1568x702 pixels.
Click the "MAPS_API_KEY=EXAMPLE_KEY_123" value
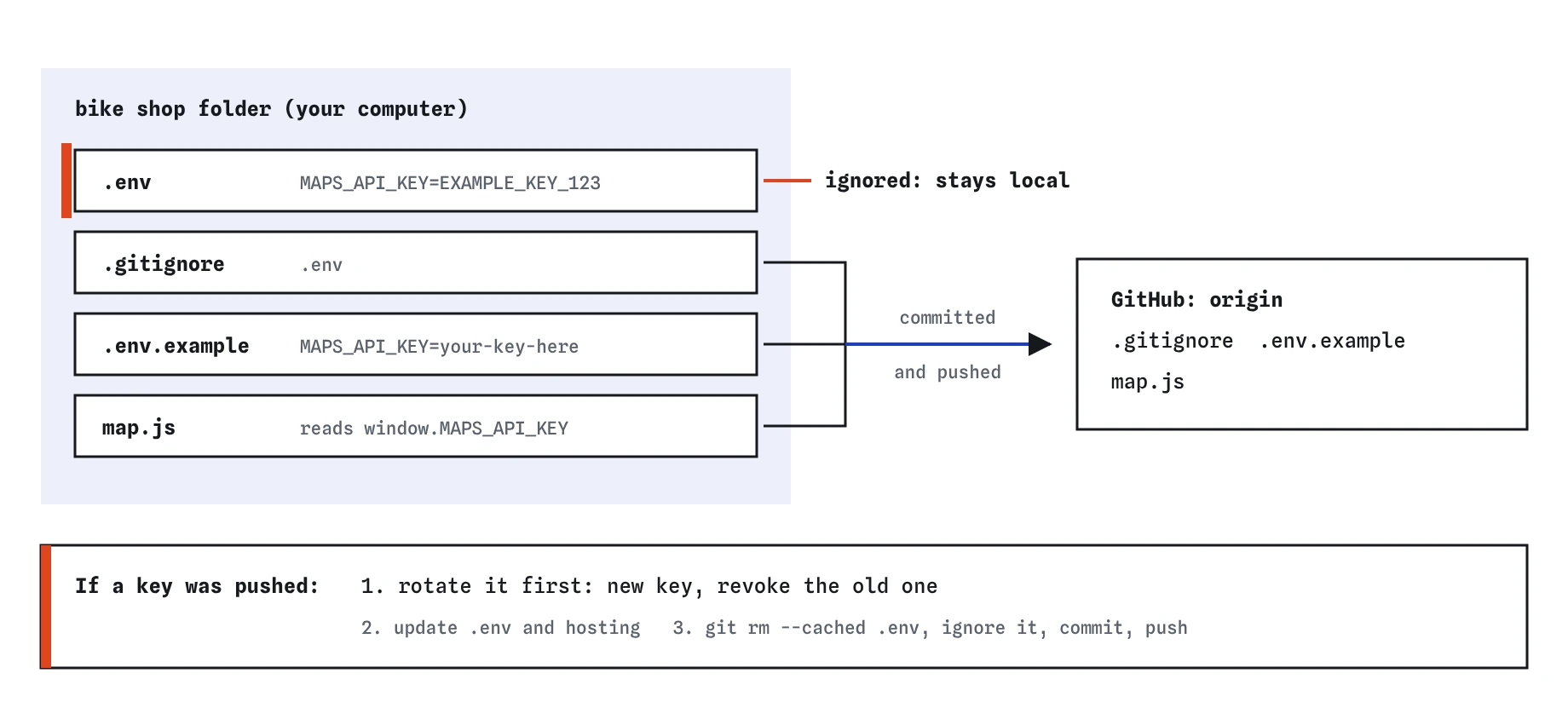coord(450,183)
